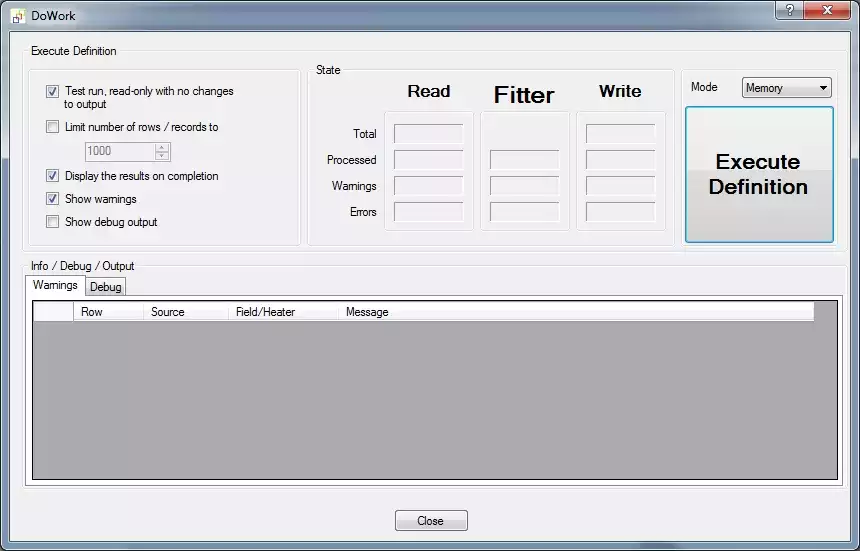Enable Show debug output checkbox
Image resolution: width=860 pixels, height=551 pixels.
pos(52,222)
